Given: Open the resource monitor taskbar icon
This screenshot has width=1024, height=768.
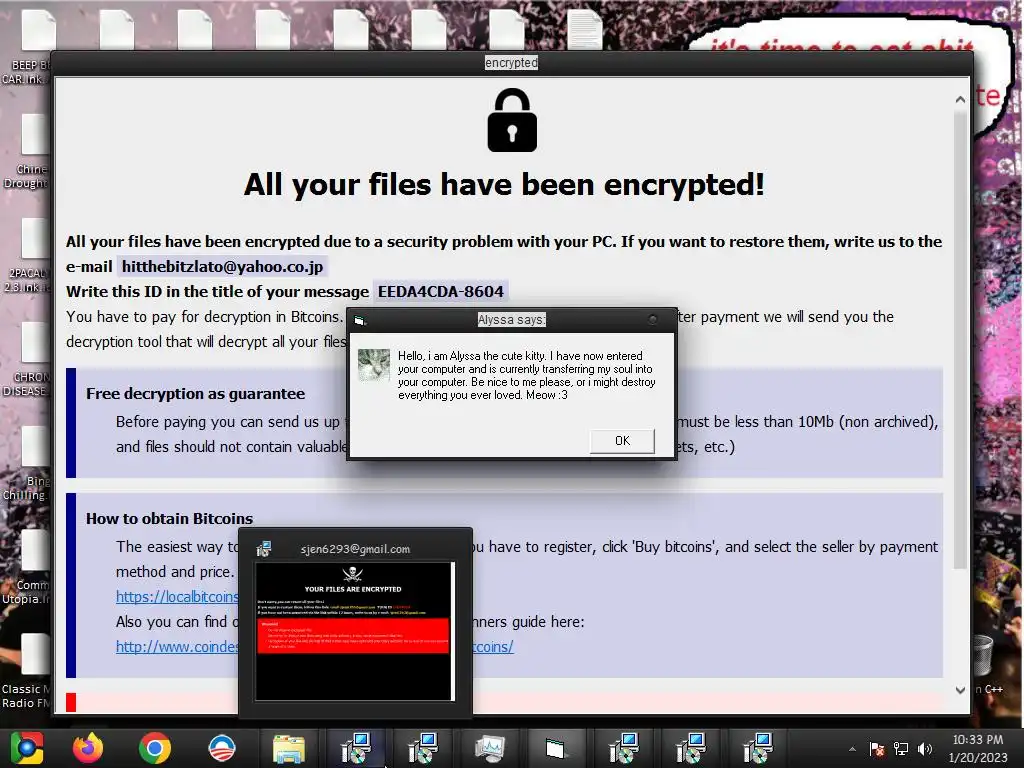Looking at the screenshot, I should 490,748.
